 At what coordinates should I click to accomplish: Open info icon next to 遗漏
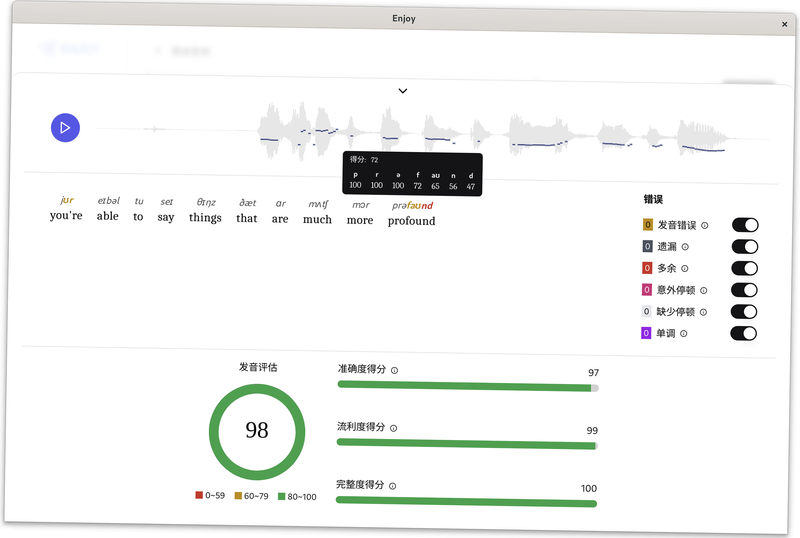[x=685, y=247]
